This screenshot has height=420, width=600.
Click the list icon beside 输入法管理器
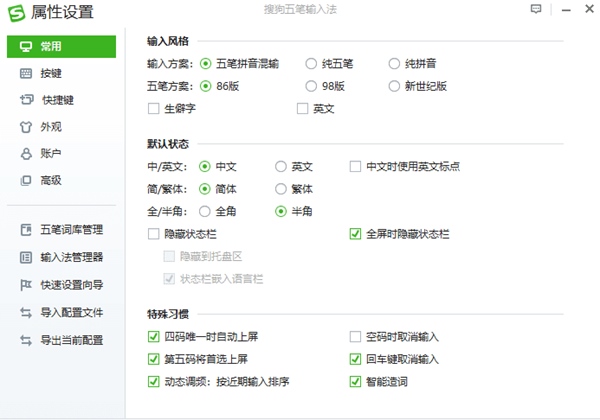26,257
